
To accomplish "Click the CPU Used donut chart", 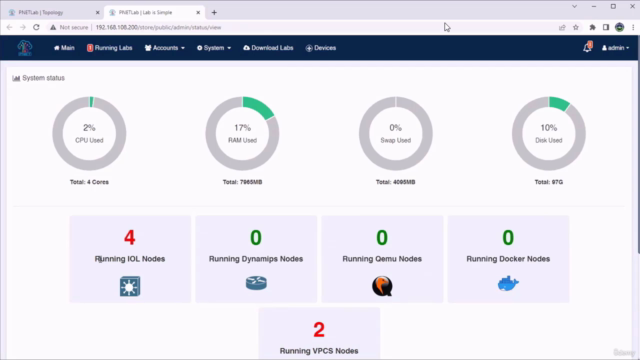I will (89, 133).
